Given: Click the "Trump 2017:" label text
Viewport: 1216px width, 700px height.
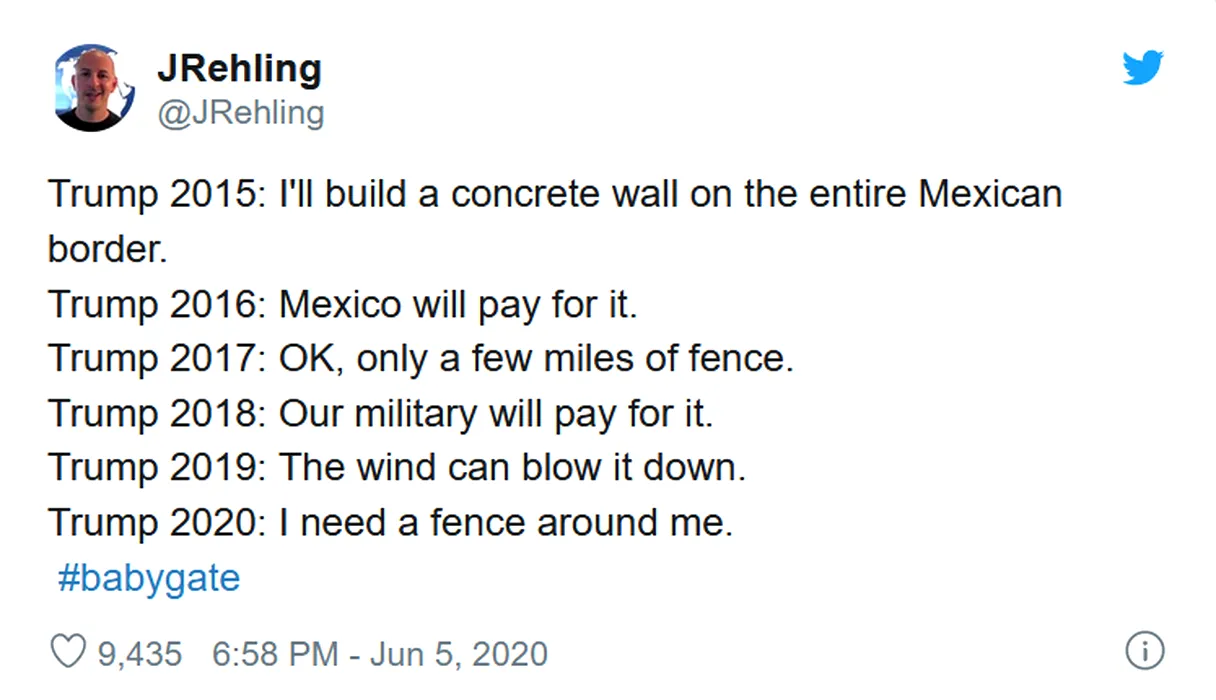Looking at the screenshot, I should pos(157,358).
